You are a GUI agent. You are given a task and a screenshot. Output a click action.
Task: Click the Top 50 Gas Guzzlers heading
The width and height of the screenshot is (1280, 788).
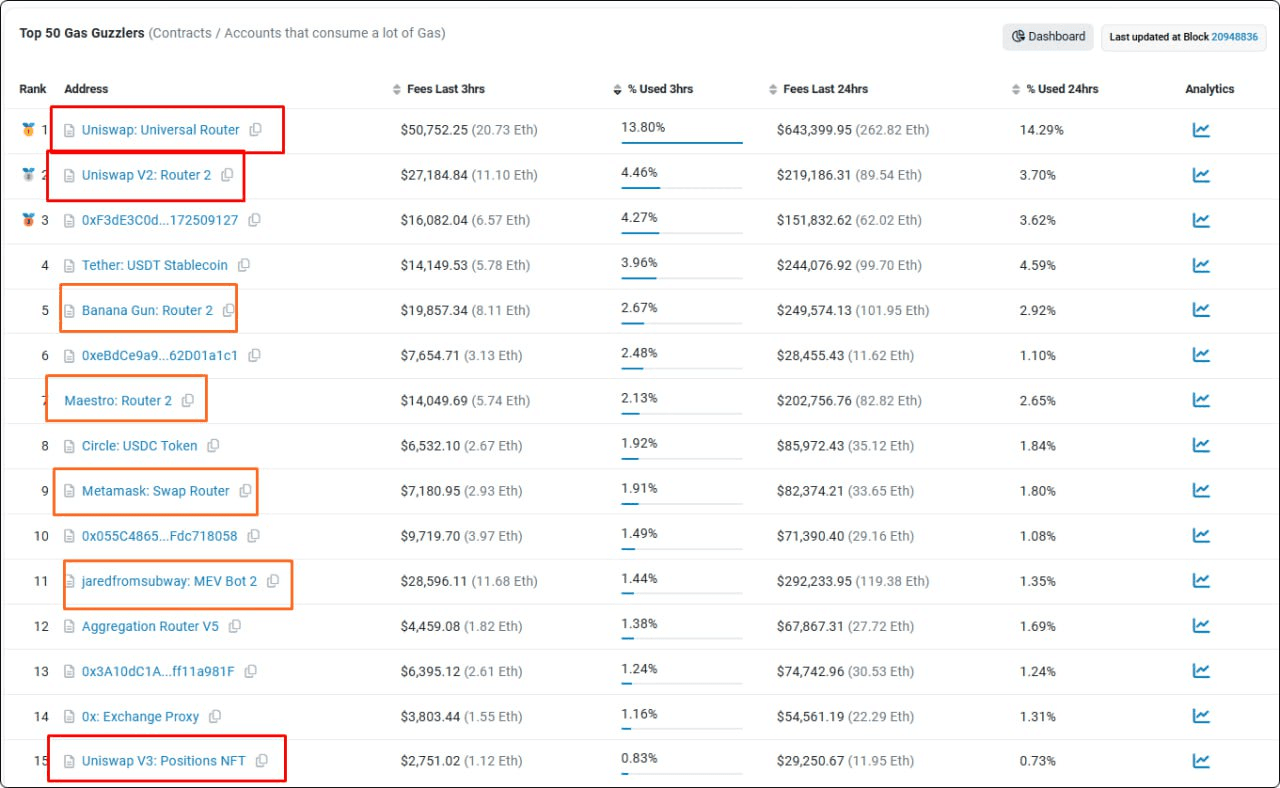click(x=82, y=33)
